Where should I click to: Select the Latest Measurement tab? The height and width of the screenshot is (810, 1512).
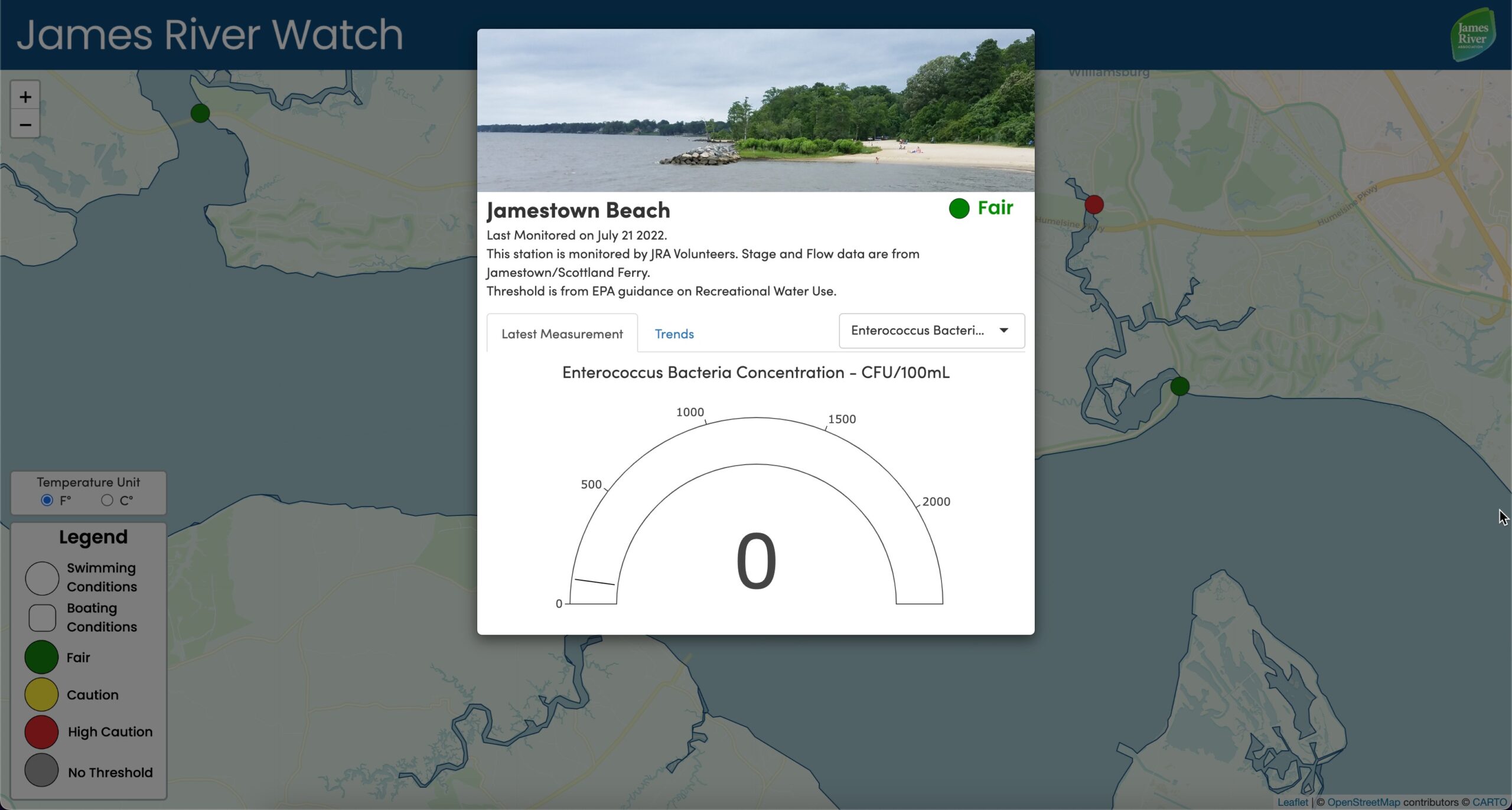pos(562,334)
